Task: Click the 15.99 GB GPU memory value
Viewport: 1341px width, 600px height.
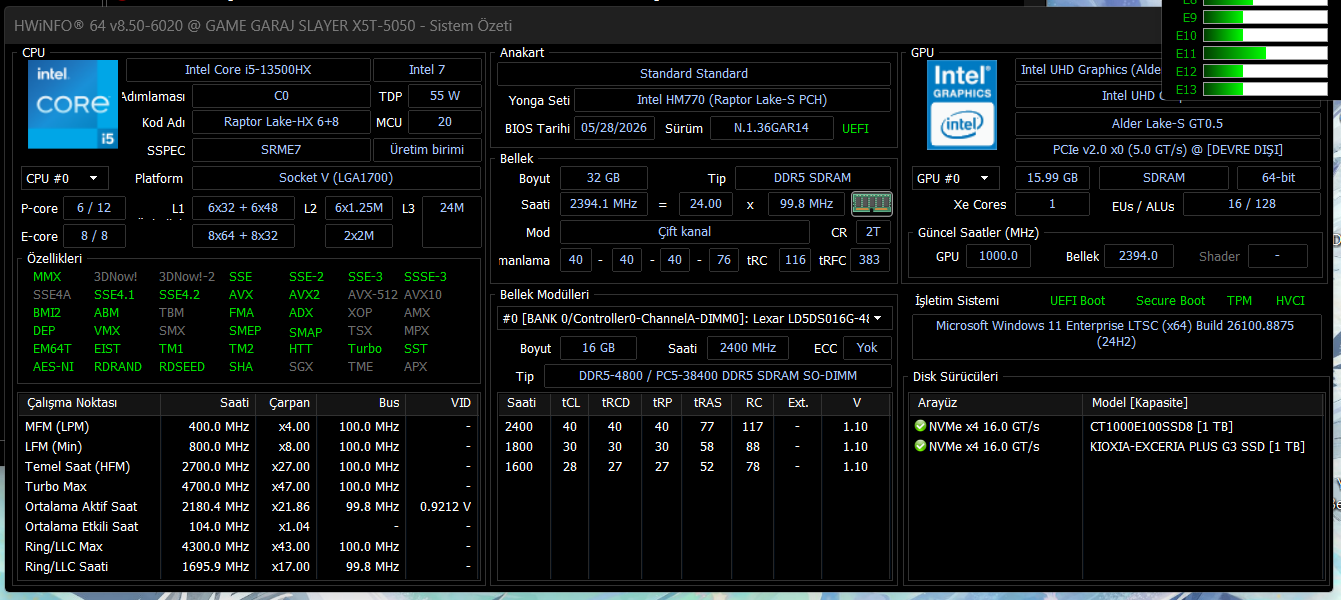Action: pyautogui.click(x=1052, y=178)
